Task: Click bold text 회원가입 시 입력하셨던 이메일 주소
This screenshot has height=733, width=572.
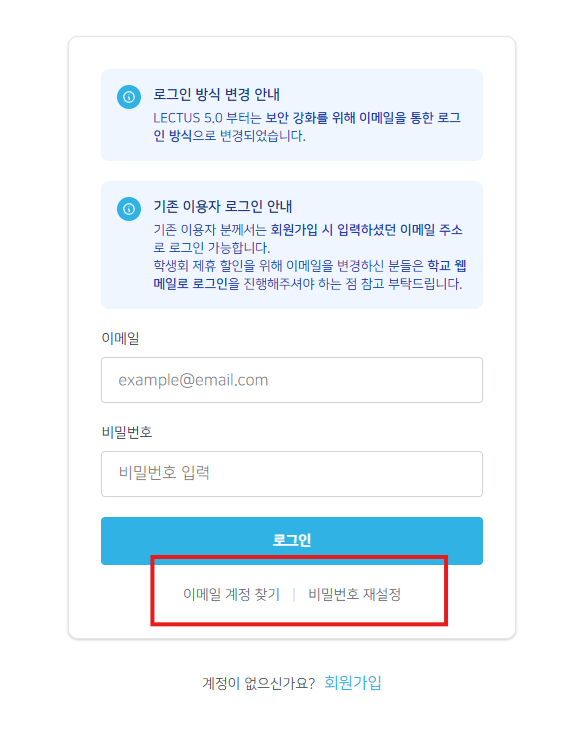Action: (x=367, y=230)
